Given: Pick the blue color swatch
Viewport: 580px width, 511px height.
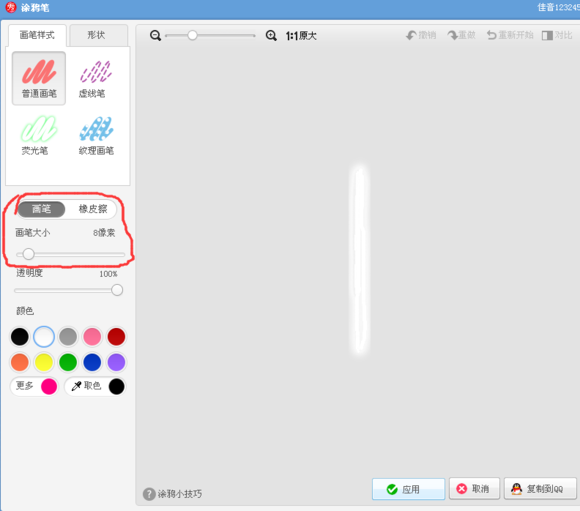Looking at the screenshot, I should (x=92, y=362).
